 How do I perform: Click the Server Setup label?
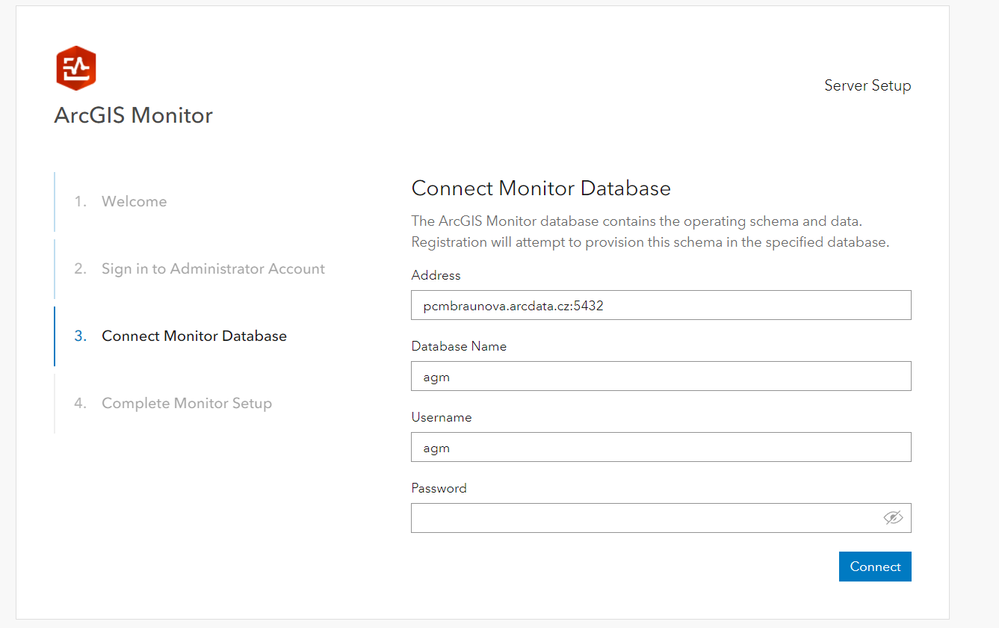[867, 86]
